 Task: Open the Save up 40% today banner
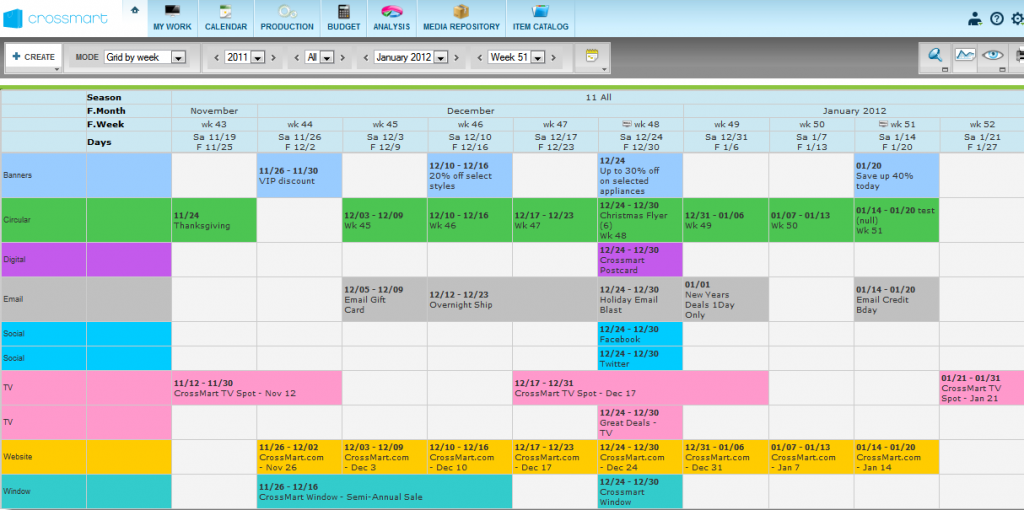897,176
